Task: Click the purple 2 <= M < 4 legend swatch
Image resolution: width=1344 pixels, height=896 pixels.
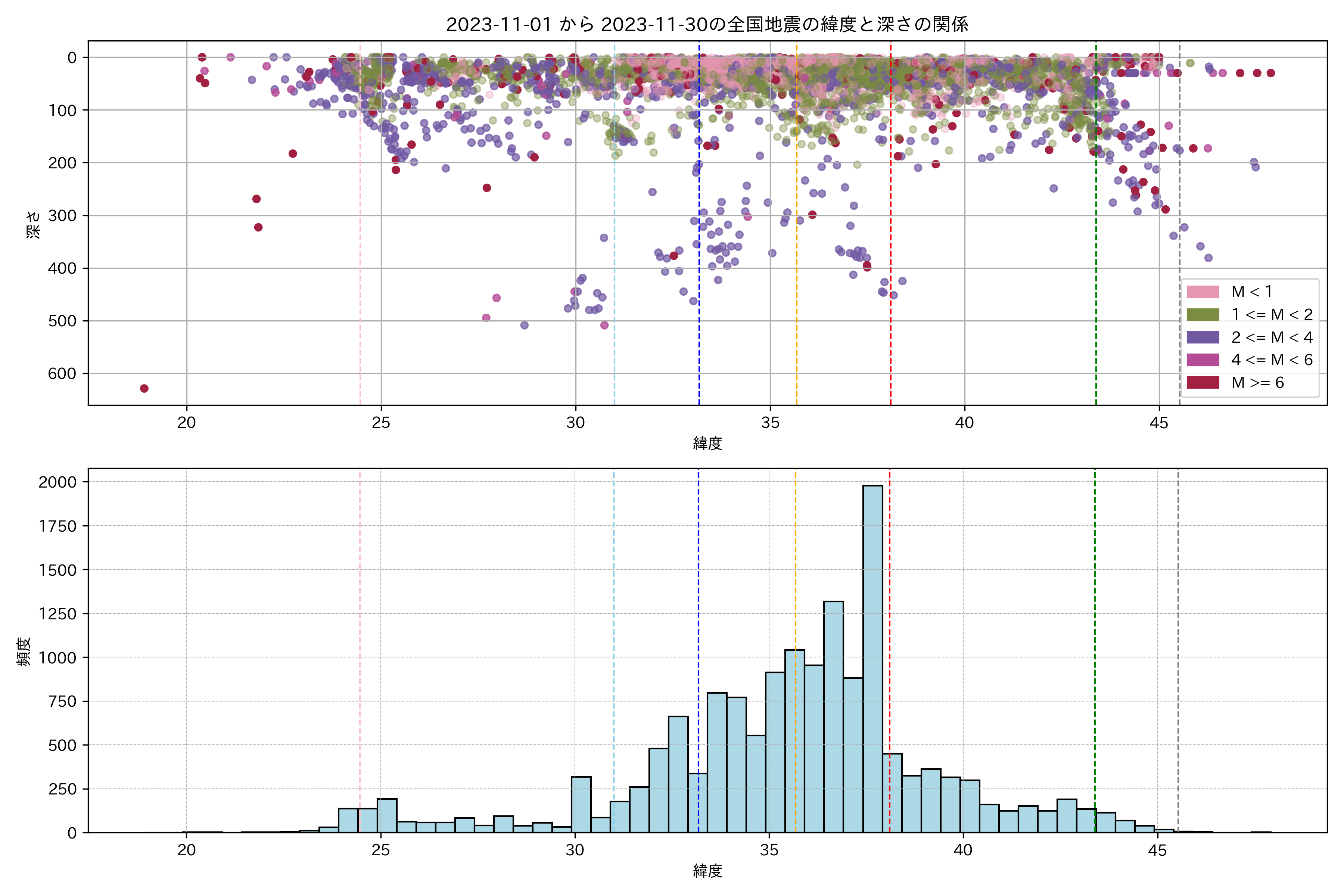Action: pos(1203,337)
